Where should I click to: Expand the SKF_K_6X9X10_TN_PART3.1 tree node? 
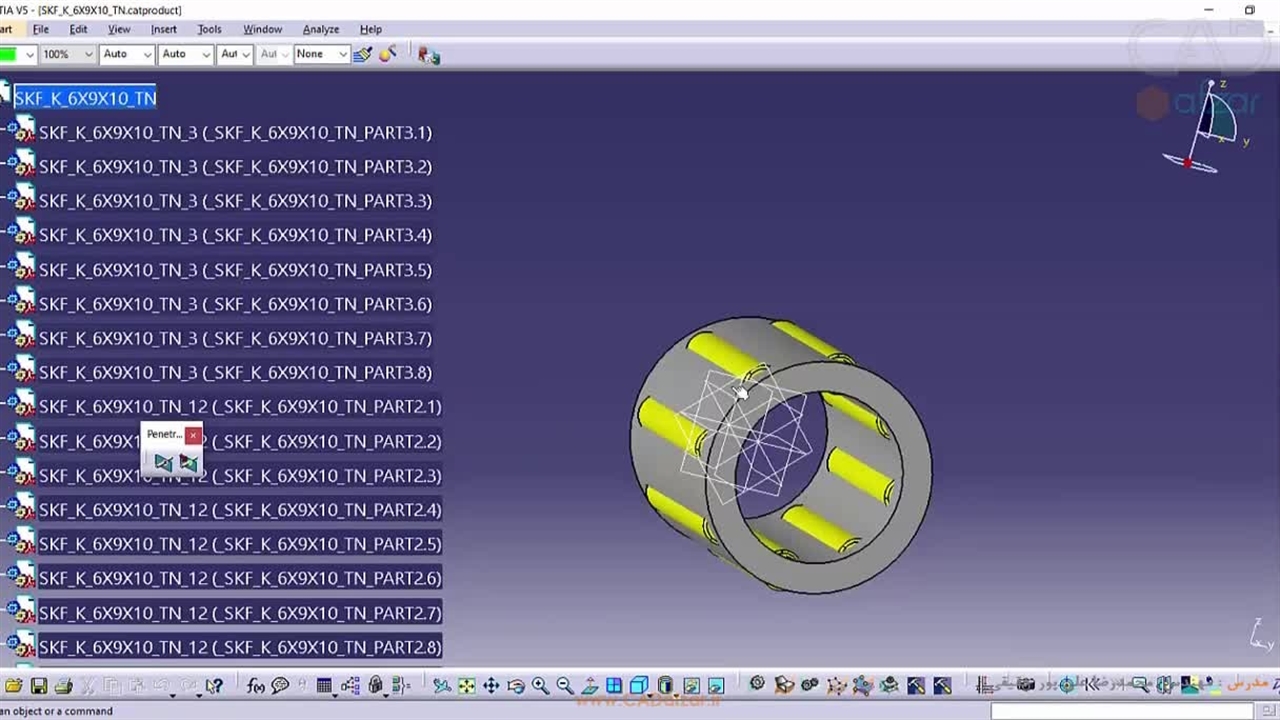[6, 131]
